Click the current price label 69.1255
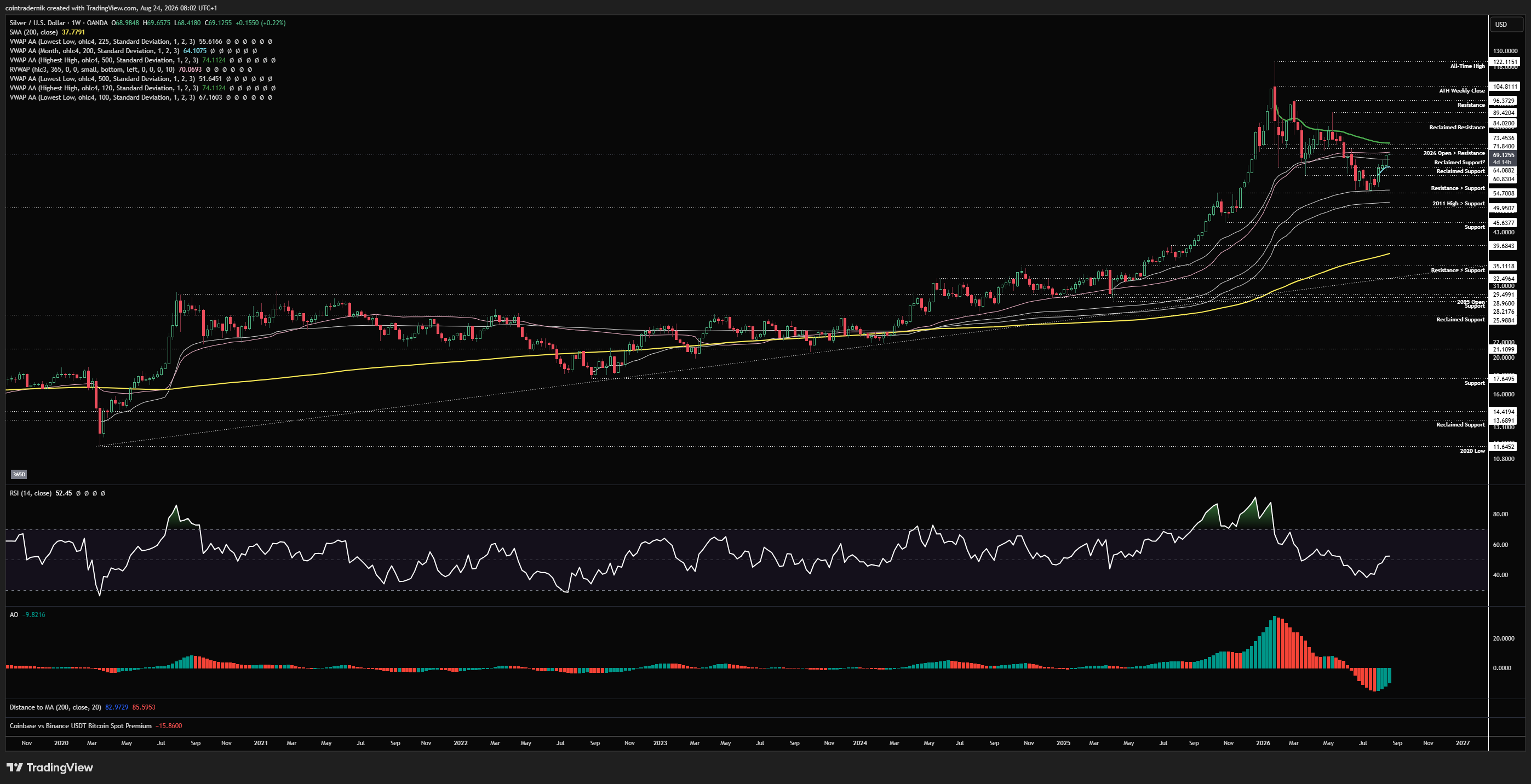 (1504, 155)
